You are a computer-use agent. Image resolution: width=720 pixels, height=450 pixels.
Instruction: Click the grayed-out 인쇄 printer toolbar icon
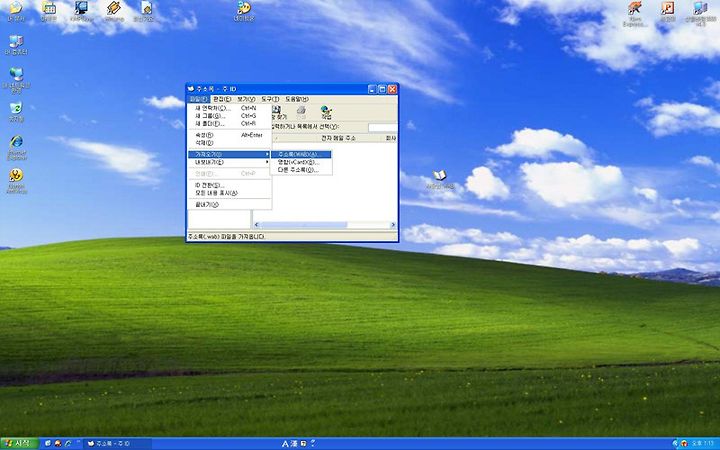click(301, 112)
